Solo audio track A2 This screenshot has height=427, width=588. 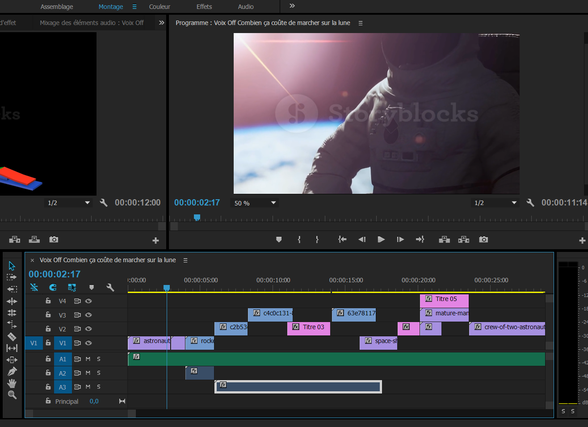click(x=99, y=373)
